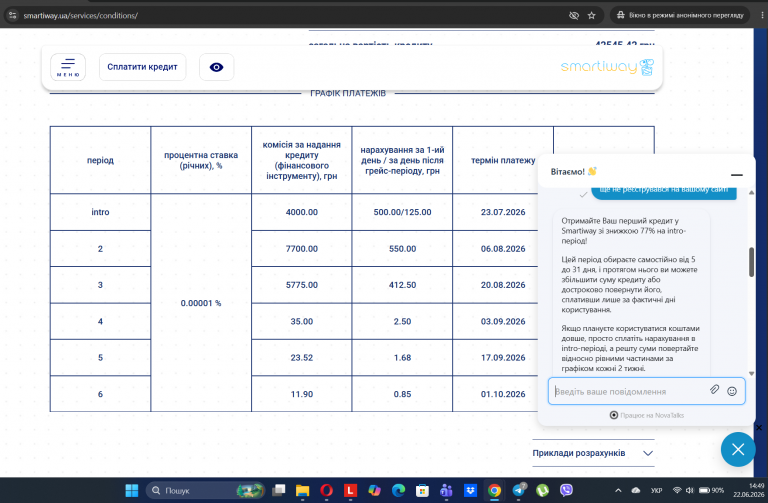The width and height of the screenshot is (768, 503).
Task: Open Chrome three-dot menu
Action: [x=762, y=15]
